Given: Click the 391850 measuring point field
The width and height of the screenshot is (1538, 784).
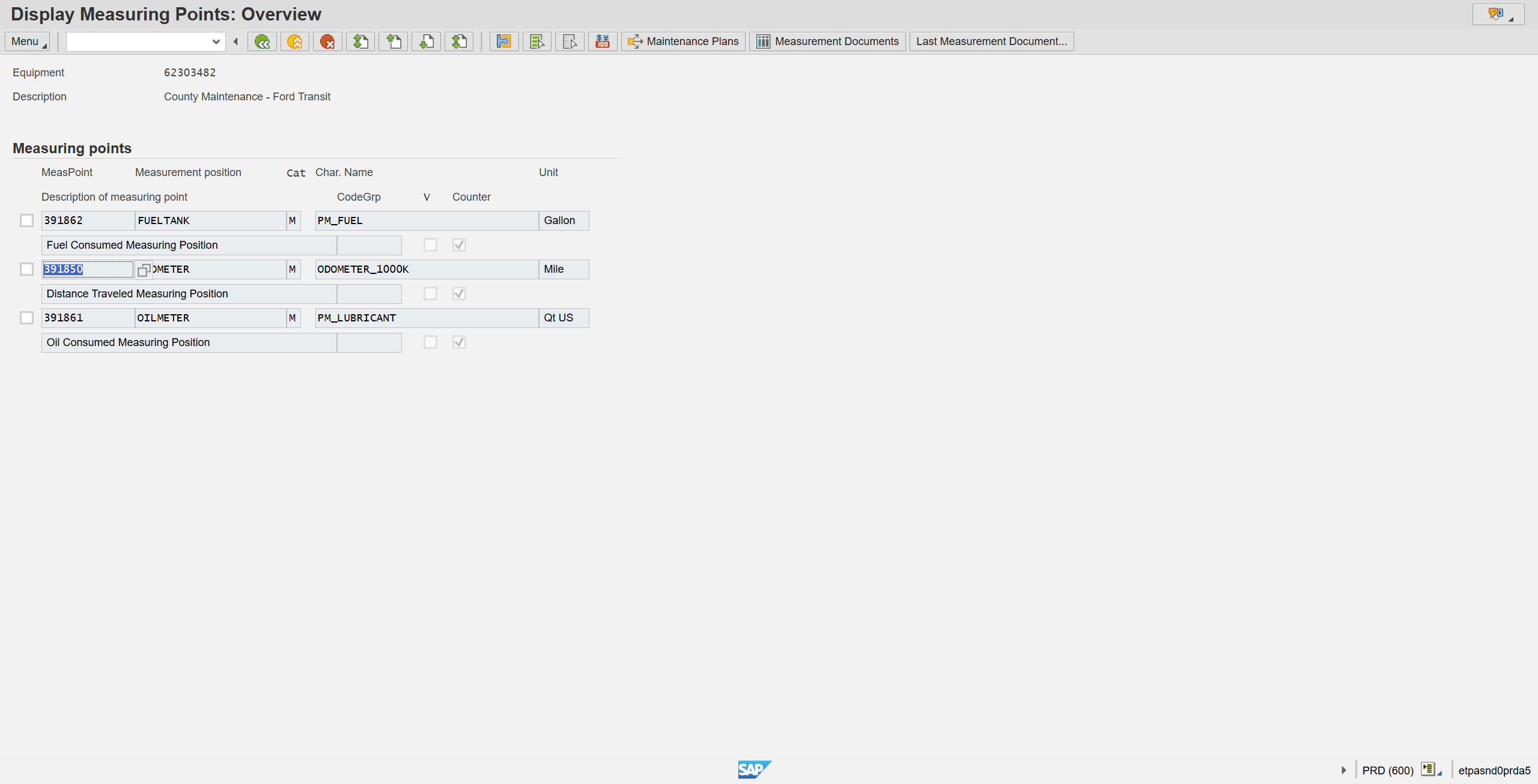Looking at the screenshot, I should 88,269.
